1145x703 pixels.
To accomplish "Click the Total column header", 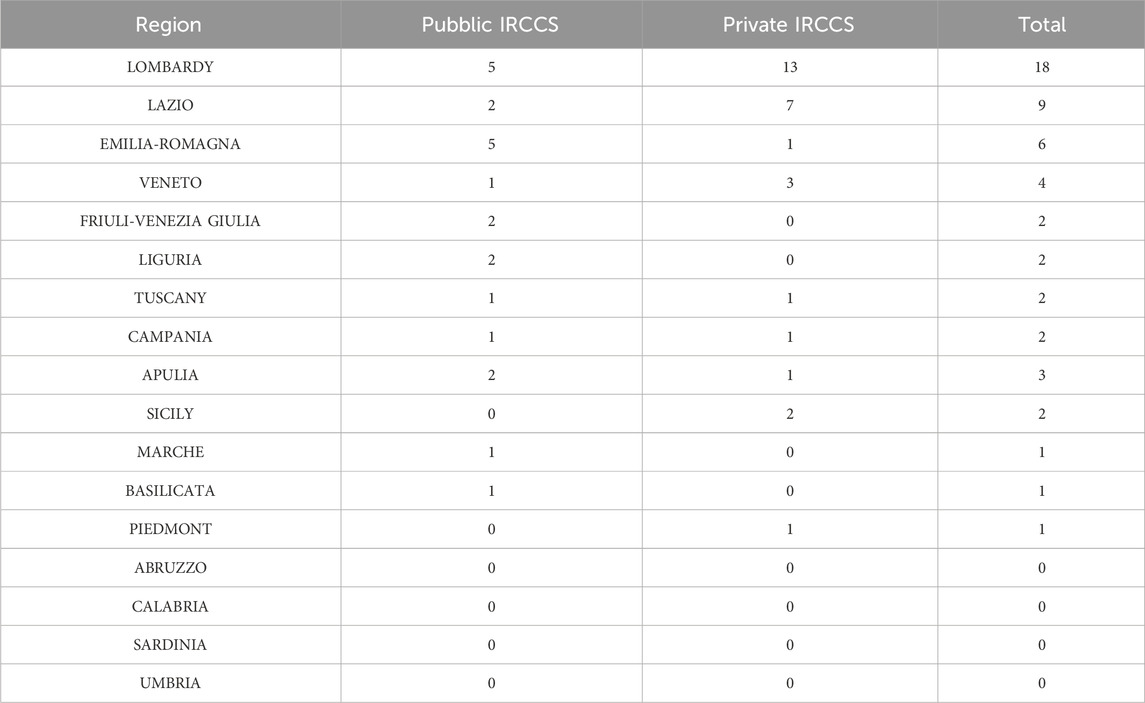I will (x=1041, y=25).
